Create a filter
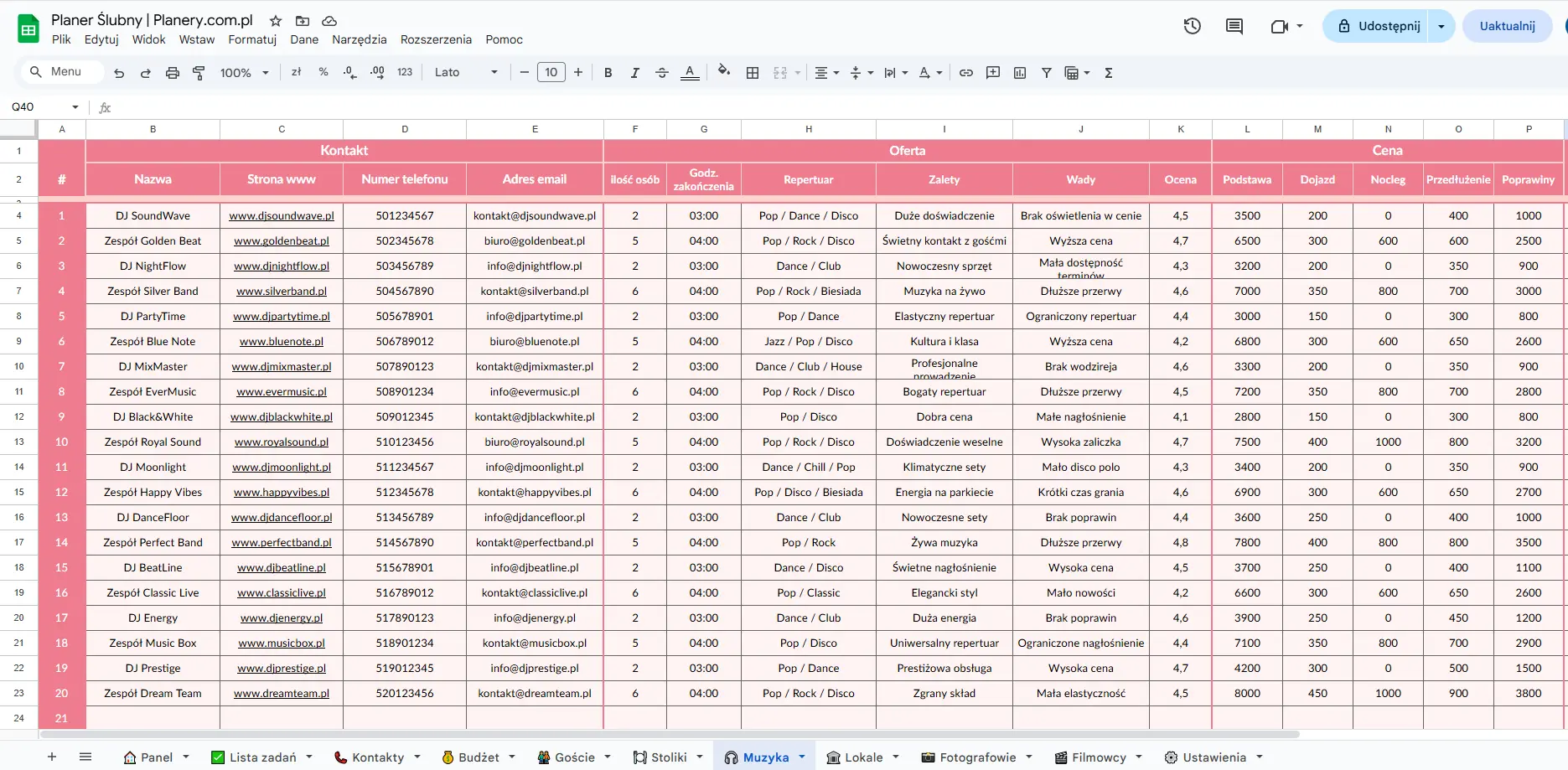Screen dimensions: 1568x770 point(1047,73)
